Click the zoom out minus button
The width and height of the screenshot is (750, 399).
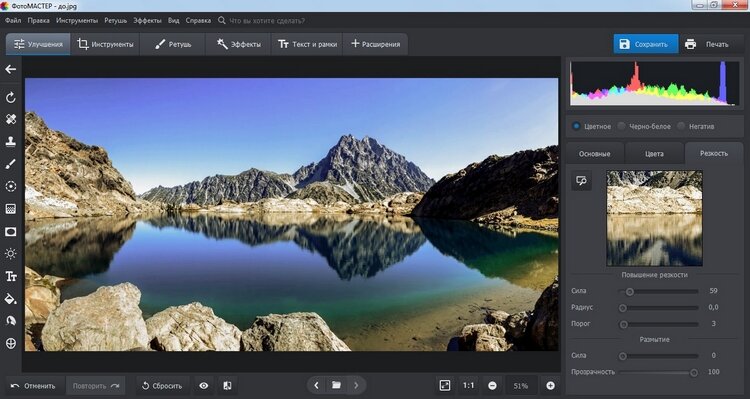click(492, 386)
